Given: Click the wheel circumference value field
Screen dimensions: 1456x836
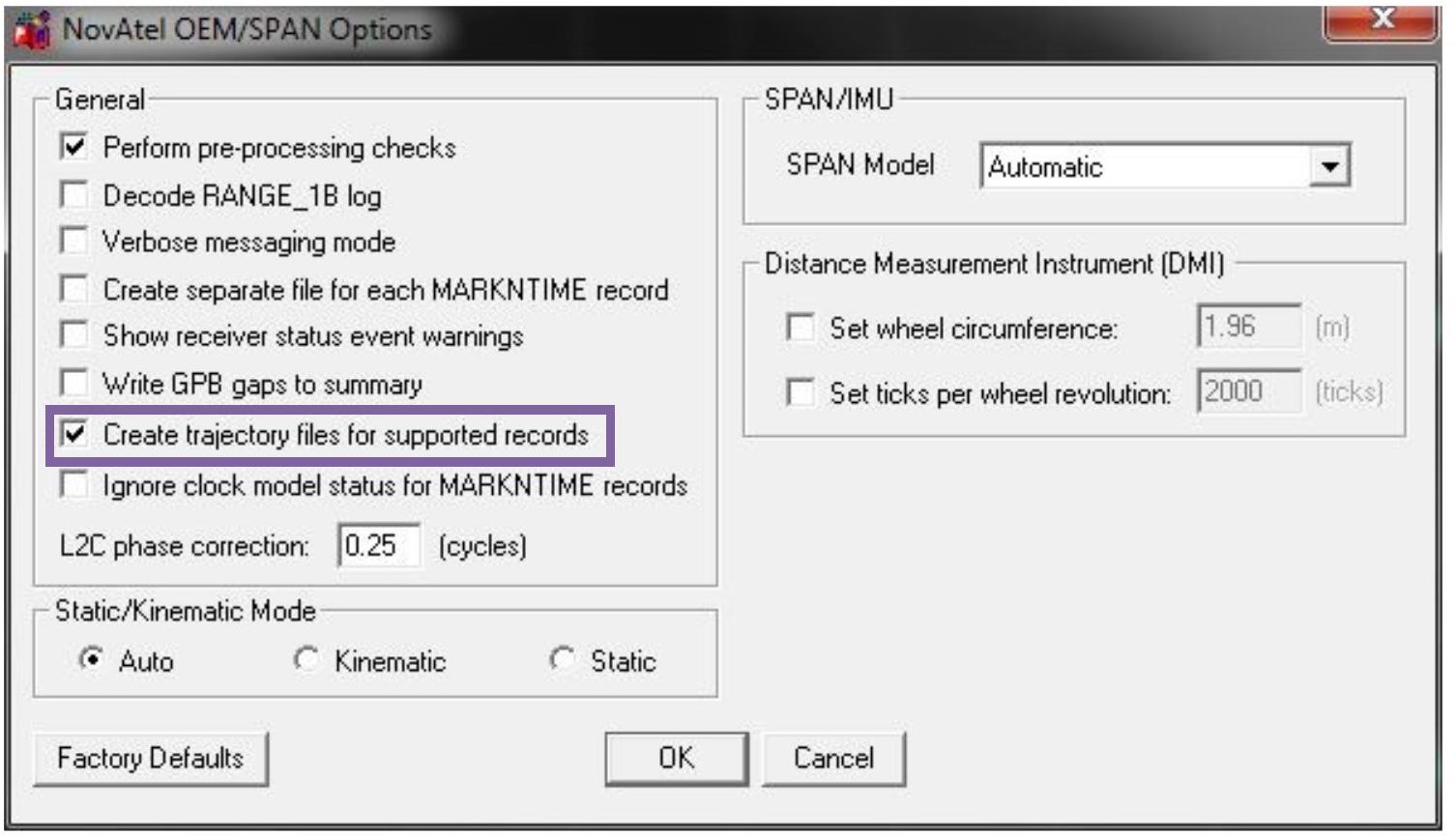Looking at the screenshot, I should point(1249,327).
